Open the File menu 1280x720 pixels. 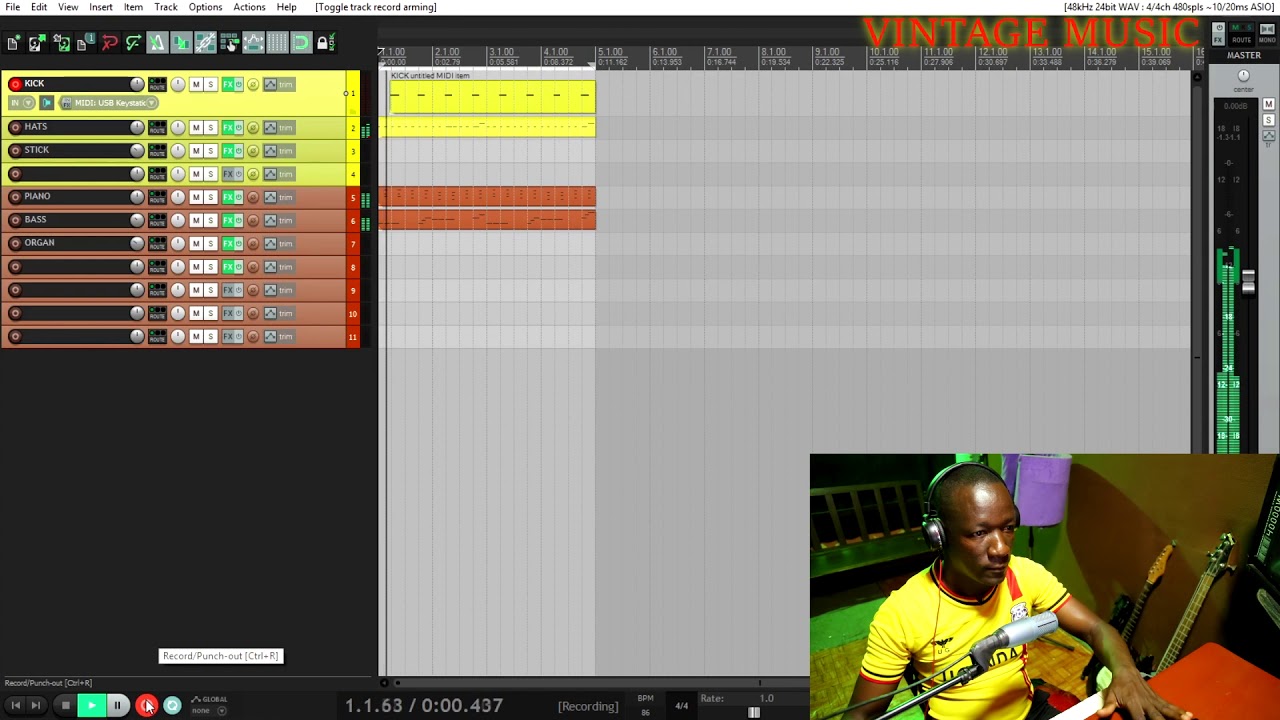click(13, 7)
